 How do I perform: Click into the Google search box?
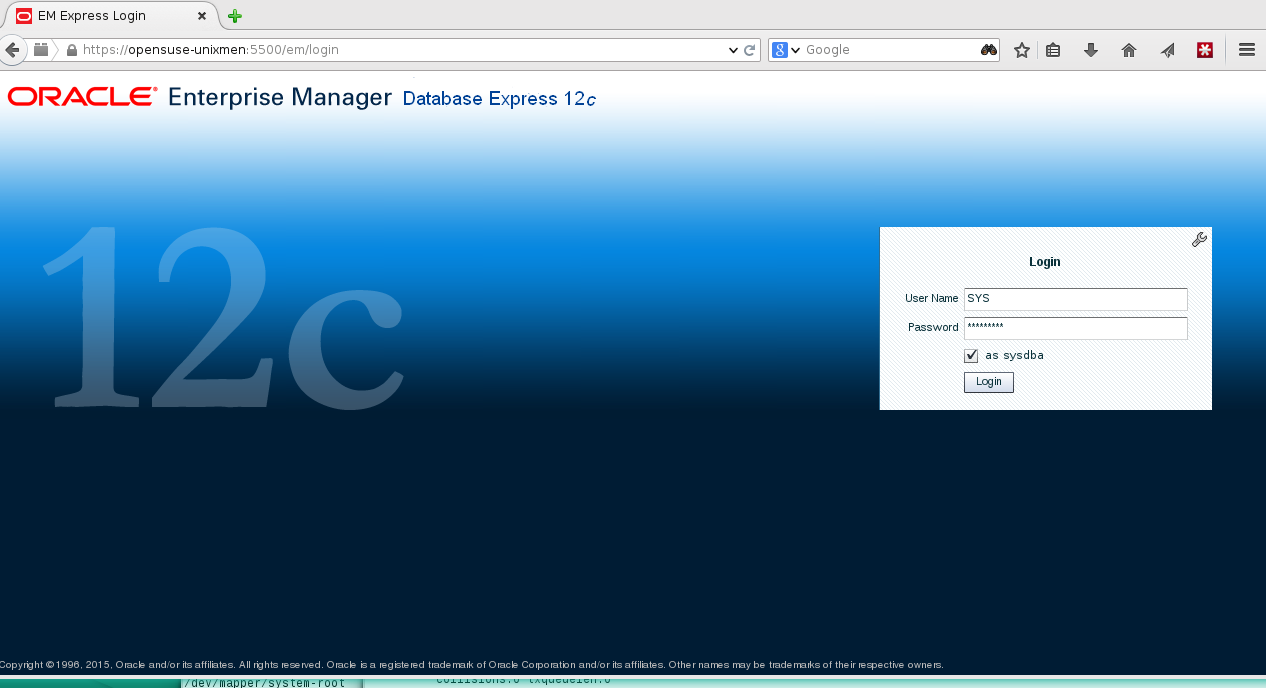(890, 50)
